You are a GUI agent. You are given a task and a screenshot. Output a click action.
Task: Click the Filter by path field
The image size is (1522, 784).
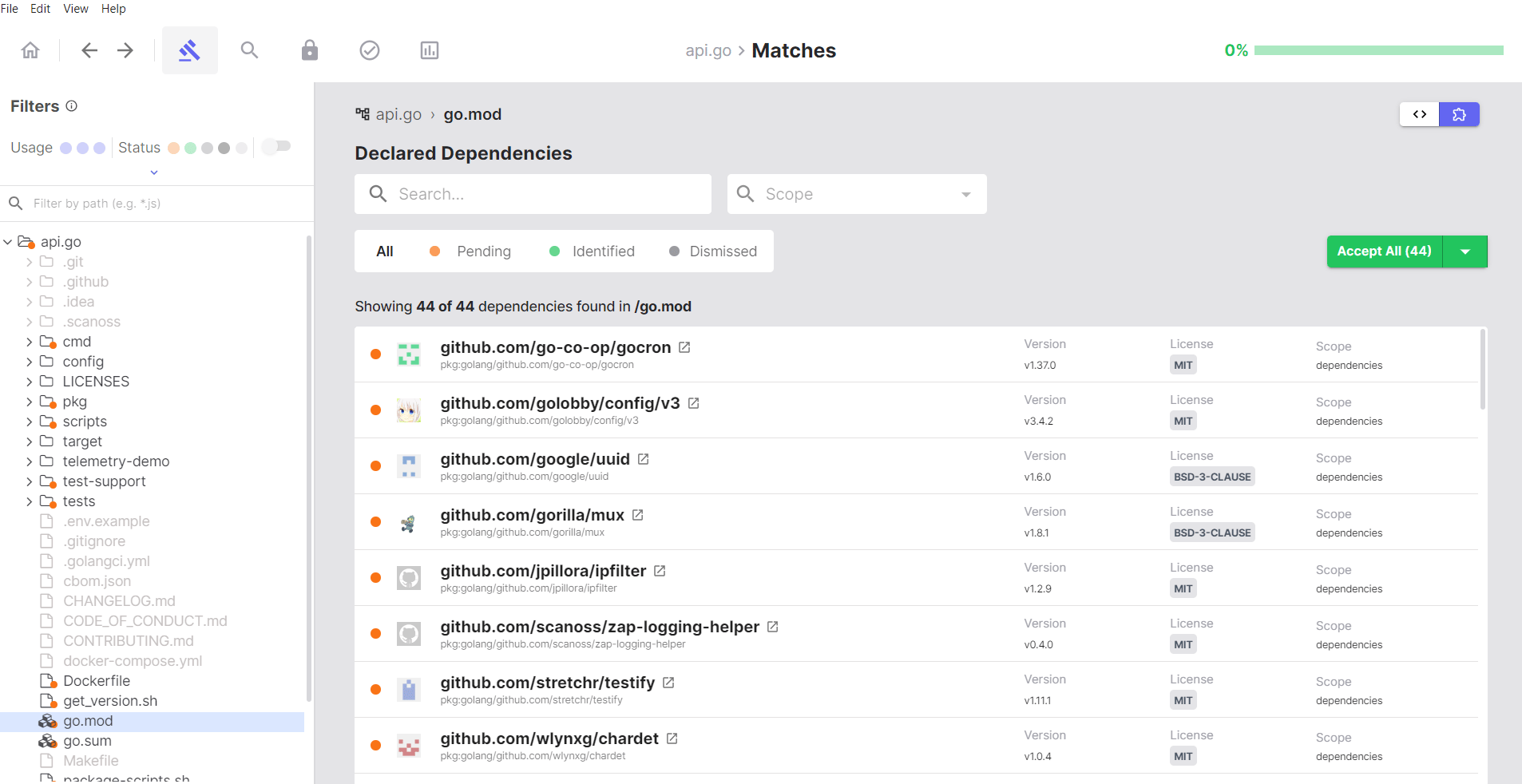click(x=157, y=204)
